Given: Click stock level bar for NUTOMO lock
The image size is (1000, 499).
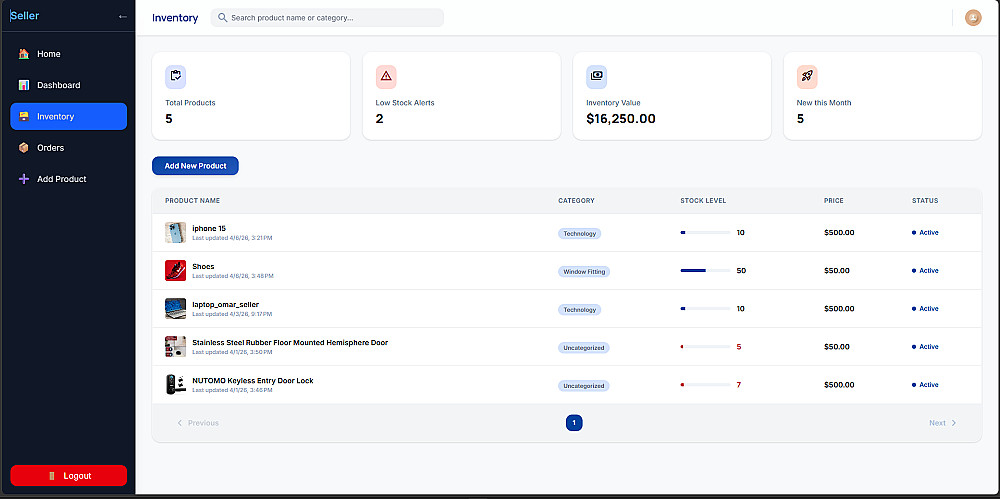Looking at the screenshot, I should 705,385.
